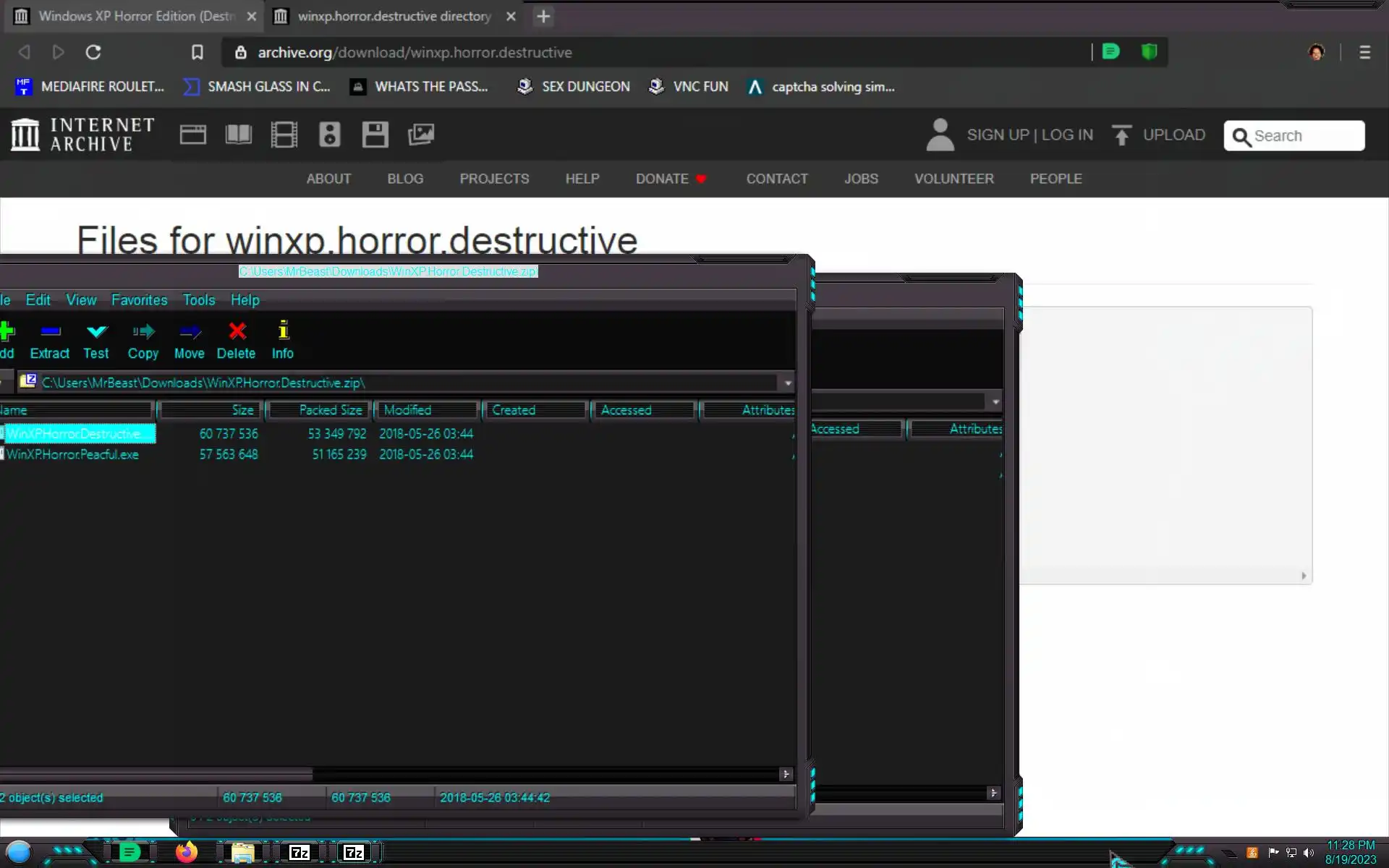1389x868 pixels.
Task: Open the BLOG navigation link
Action: click(x=405, y=179)
